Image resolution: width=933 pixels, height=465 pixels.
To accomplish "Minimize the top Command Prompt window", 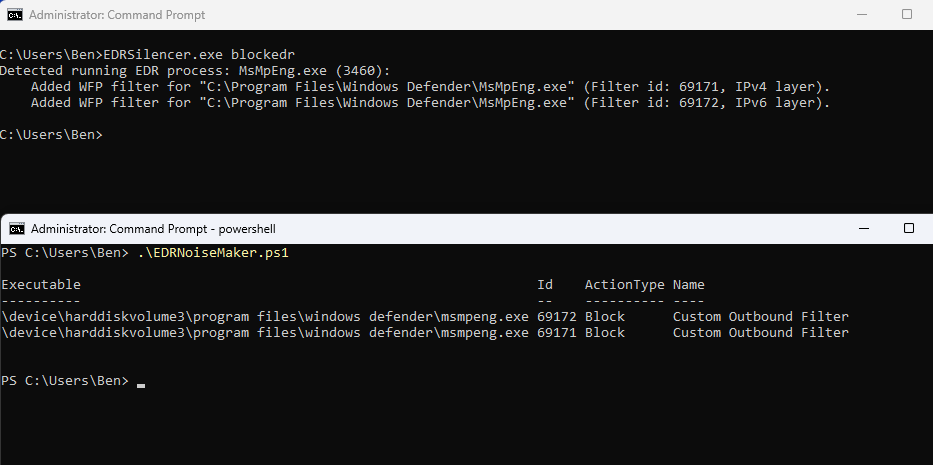I will pyautogui.click(x=860, y=15).
